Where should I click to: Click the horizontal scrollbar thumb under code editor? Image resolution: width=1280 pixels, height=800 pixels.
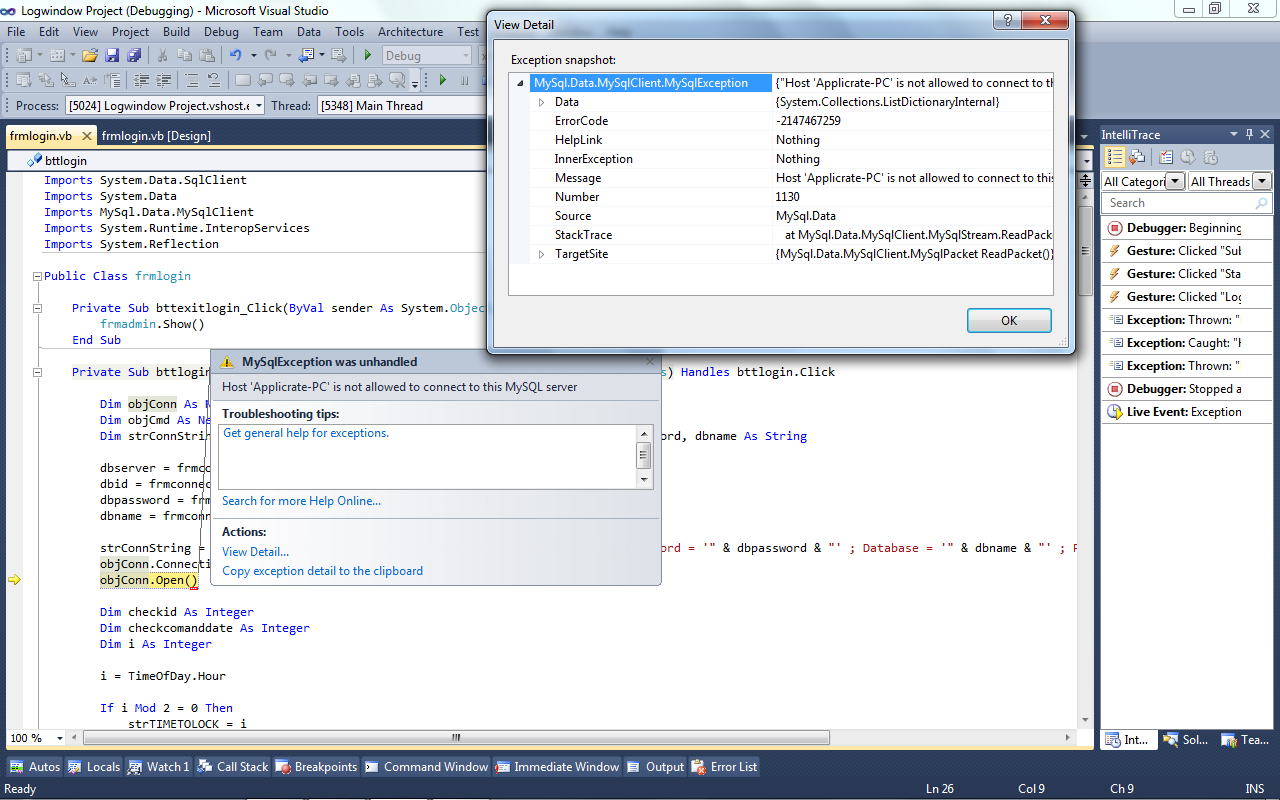[x=456, y=738]
